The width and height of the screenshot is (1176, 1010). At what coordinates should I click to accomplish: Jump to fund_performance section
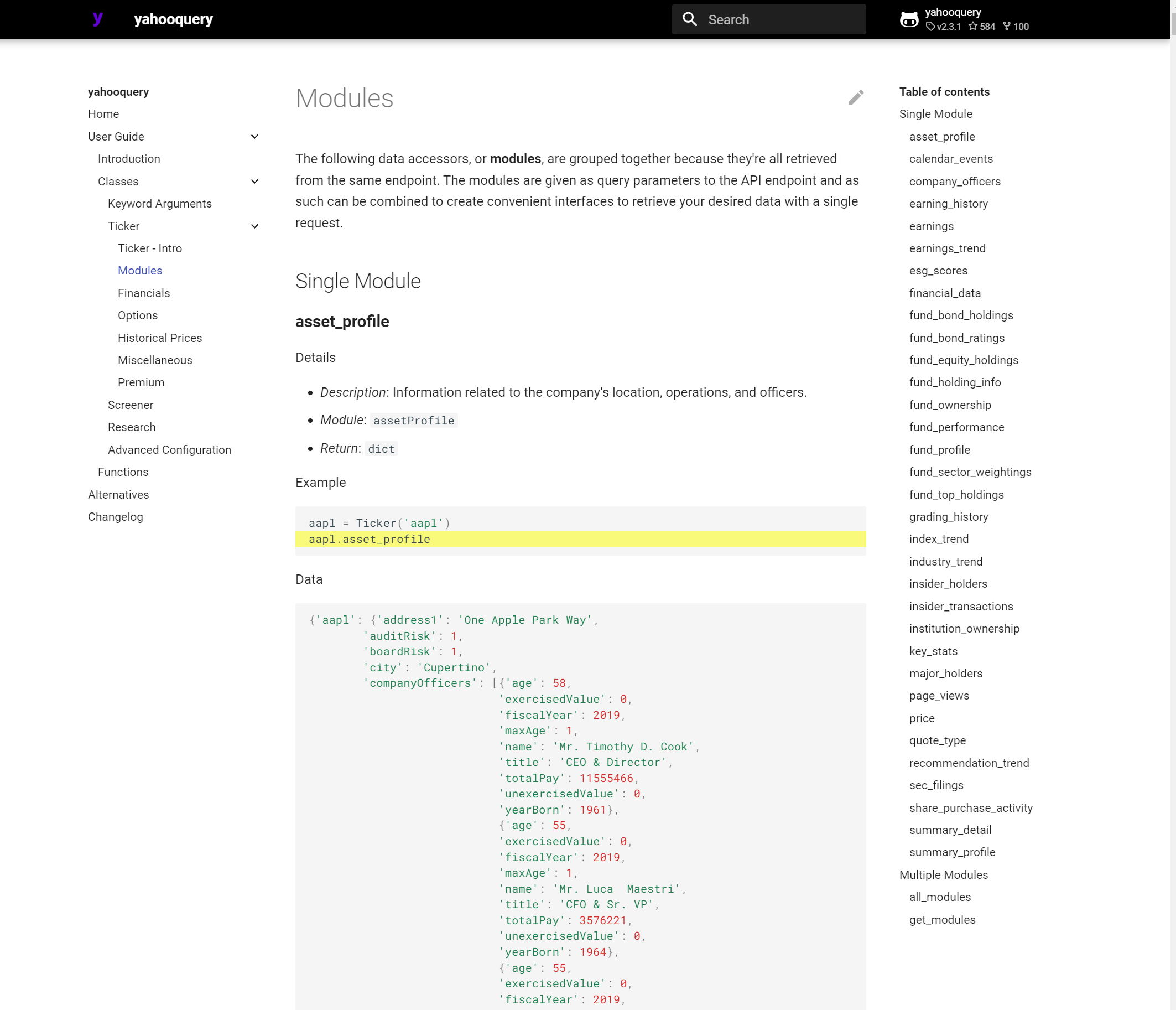point(957,427)
